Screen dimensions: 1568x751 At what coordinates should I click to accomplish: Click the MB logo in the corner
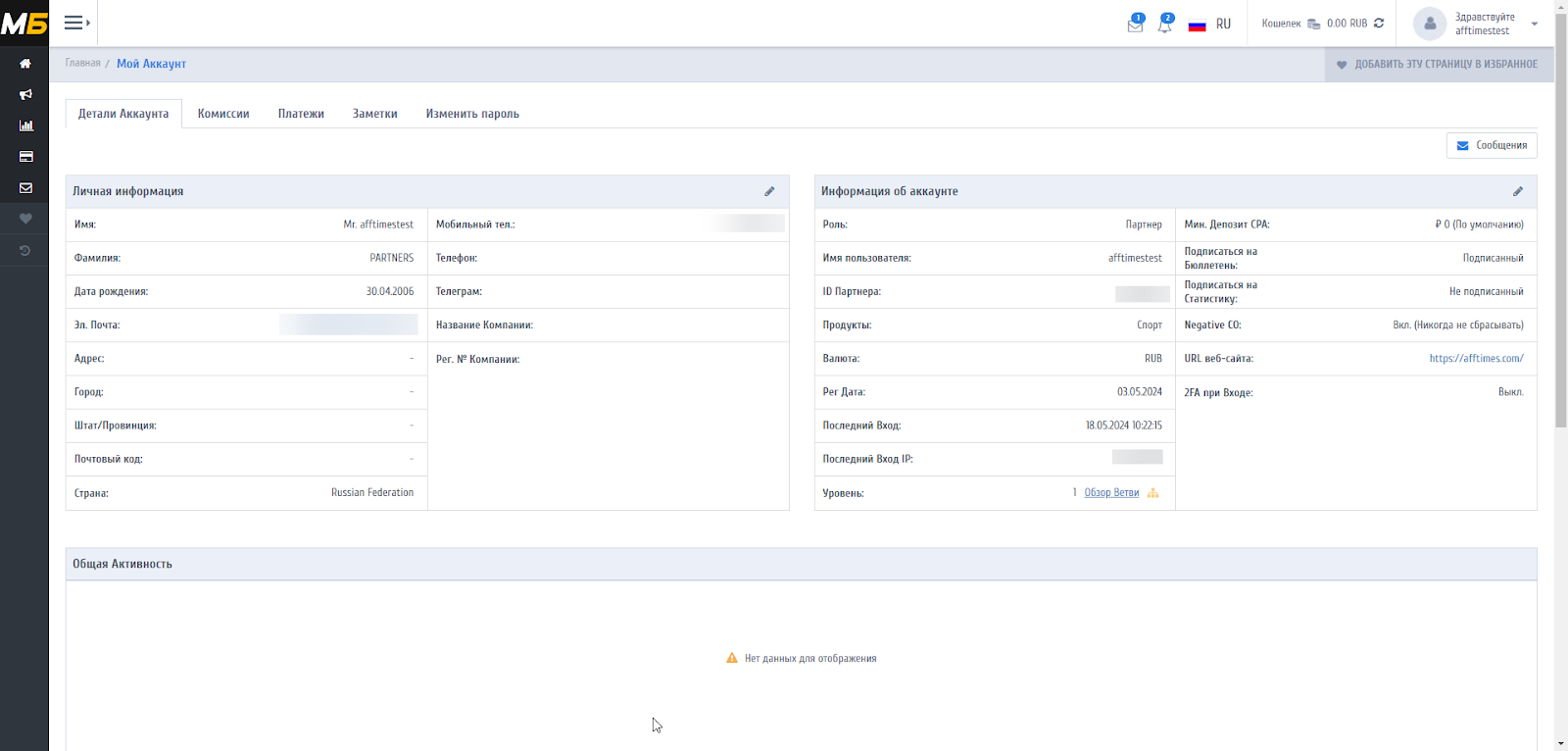coord(24,23)
